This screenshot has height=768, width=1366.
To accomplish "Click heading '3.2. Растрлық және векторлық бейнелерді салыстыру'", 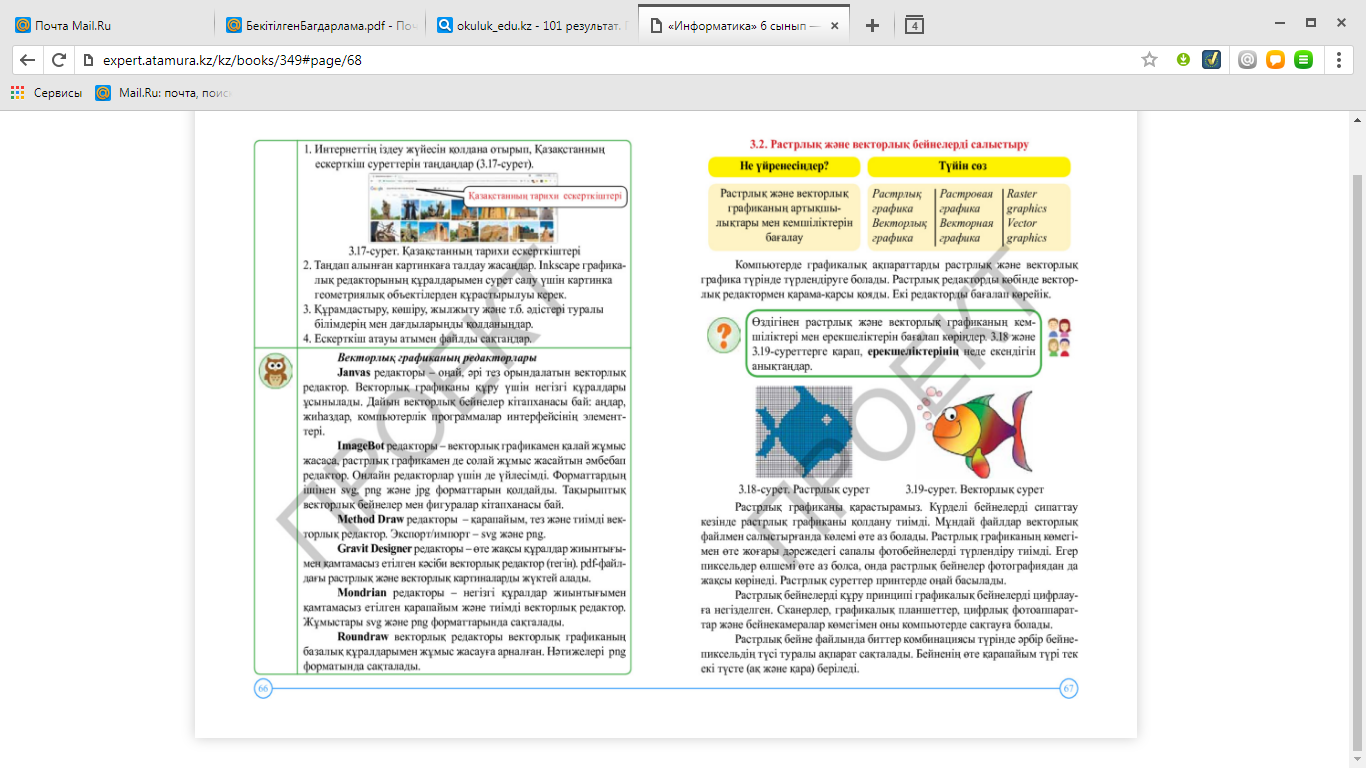I will pyautogui.click(x=889, y=145).
